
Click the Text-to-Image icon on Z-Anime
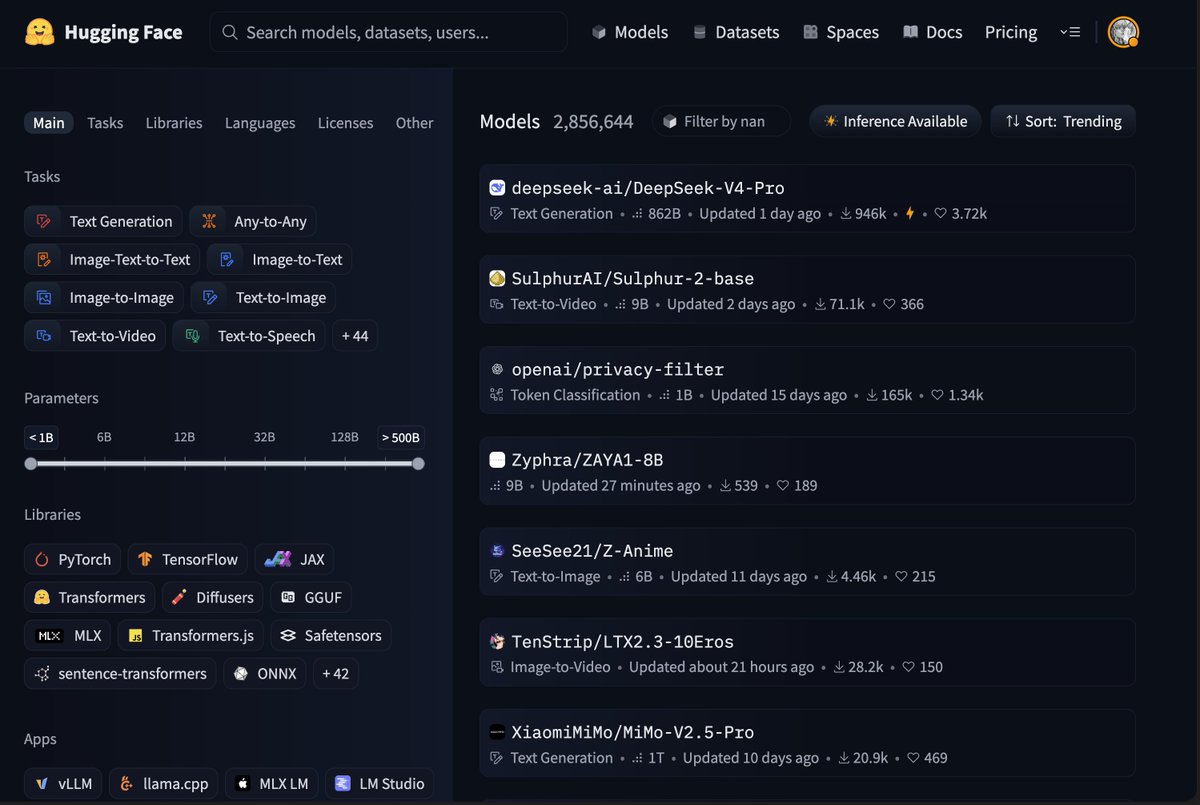pyautogui.click(x=496, y=577)
